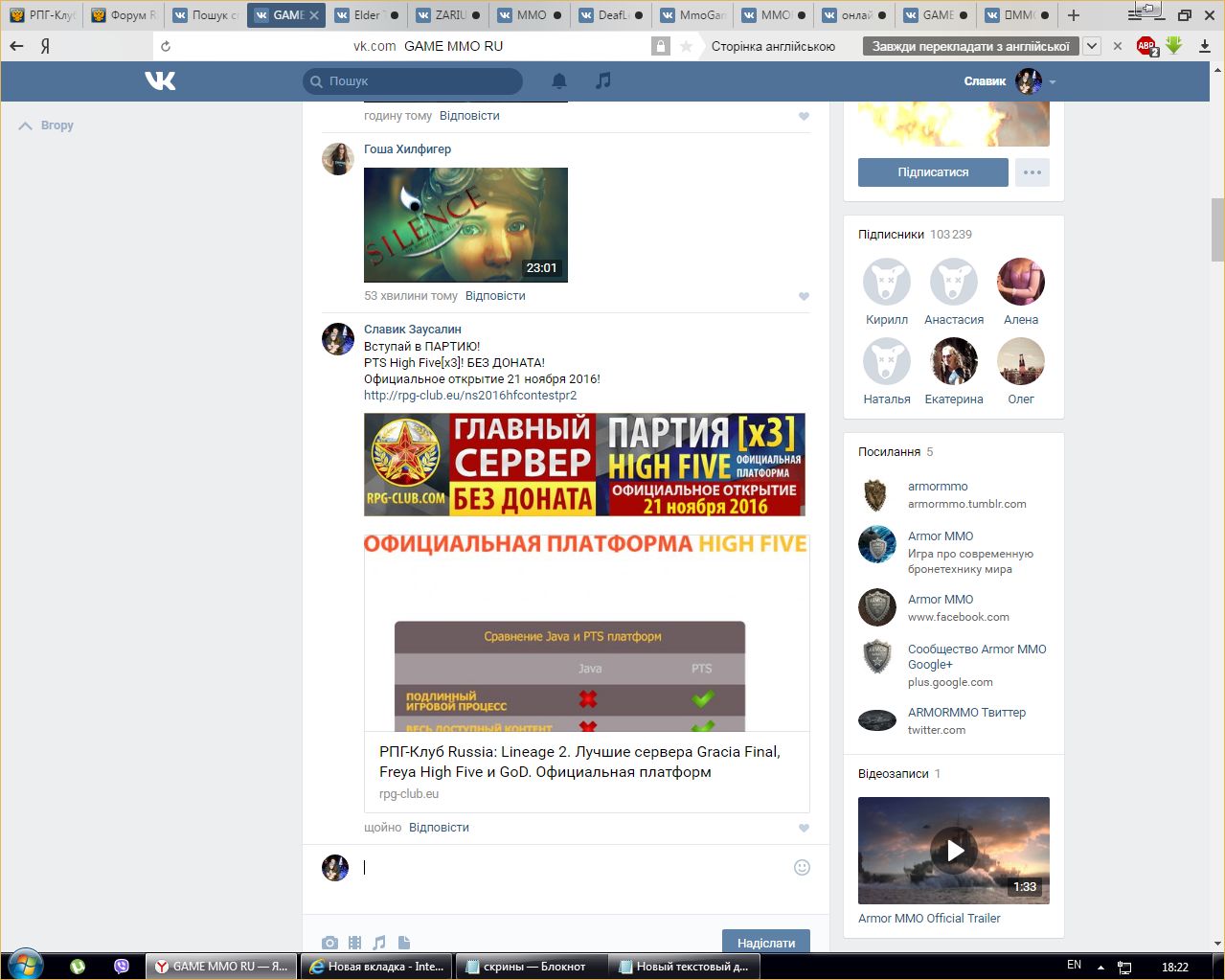Like the comment posted an hour ago

[804, 116]
